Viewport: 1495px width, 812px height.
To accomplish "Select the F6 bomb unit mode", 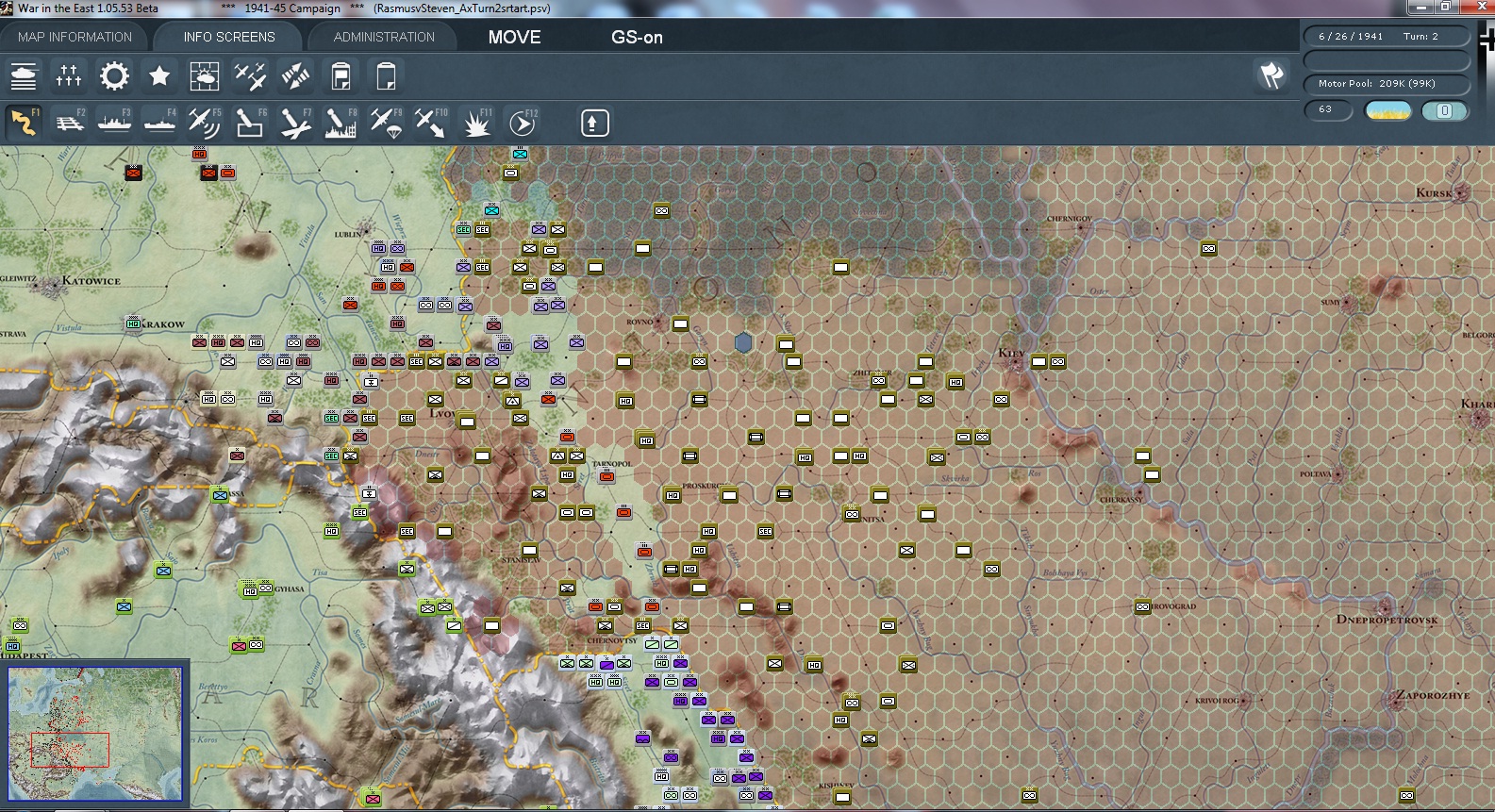I will point(250,123).
